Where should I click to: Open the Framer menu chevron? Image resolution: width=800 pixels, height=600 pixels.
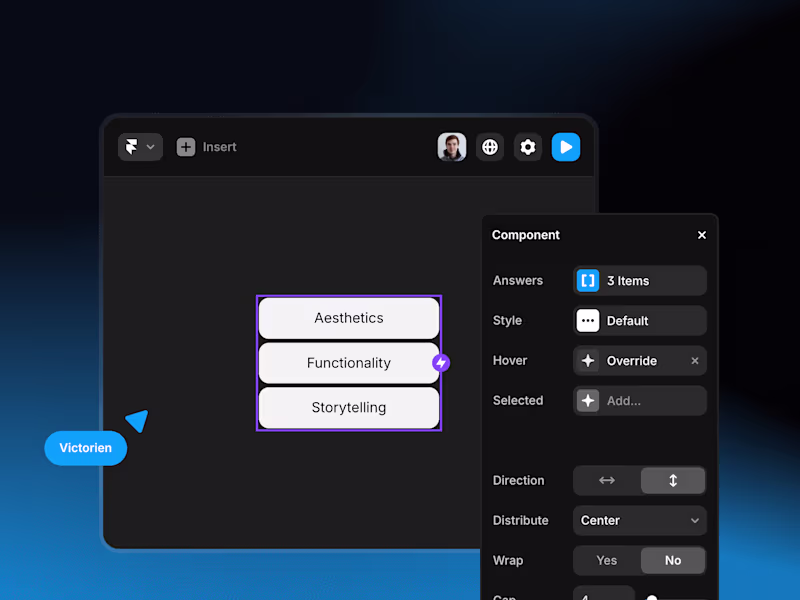[151, 147]
